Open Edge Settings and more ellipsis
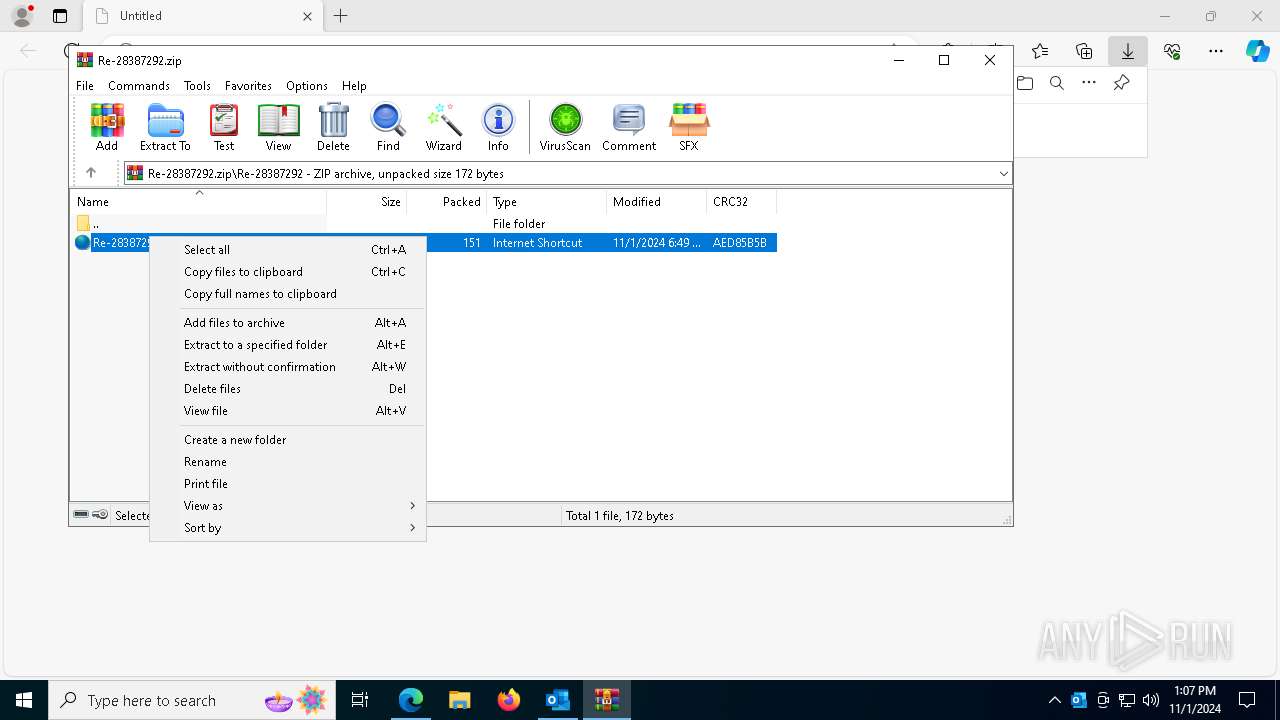 [1216, 51]
